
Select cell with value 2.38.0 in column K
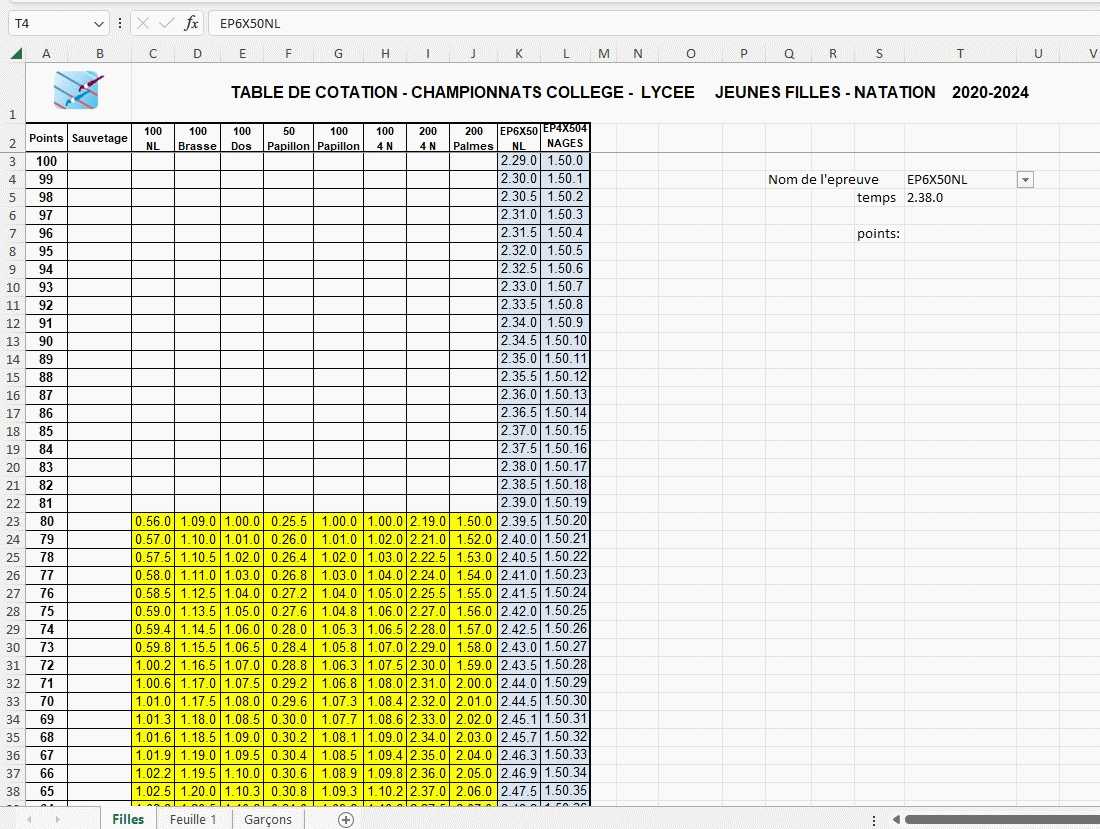pos(518,467)
